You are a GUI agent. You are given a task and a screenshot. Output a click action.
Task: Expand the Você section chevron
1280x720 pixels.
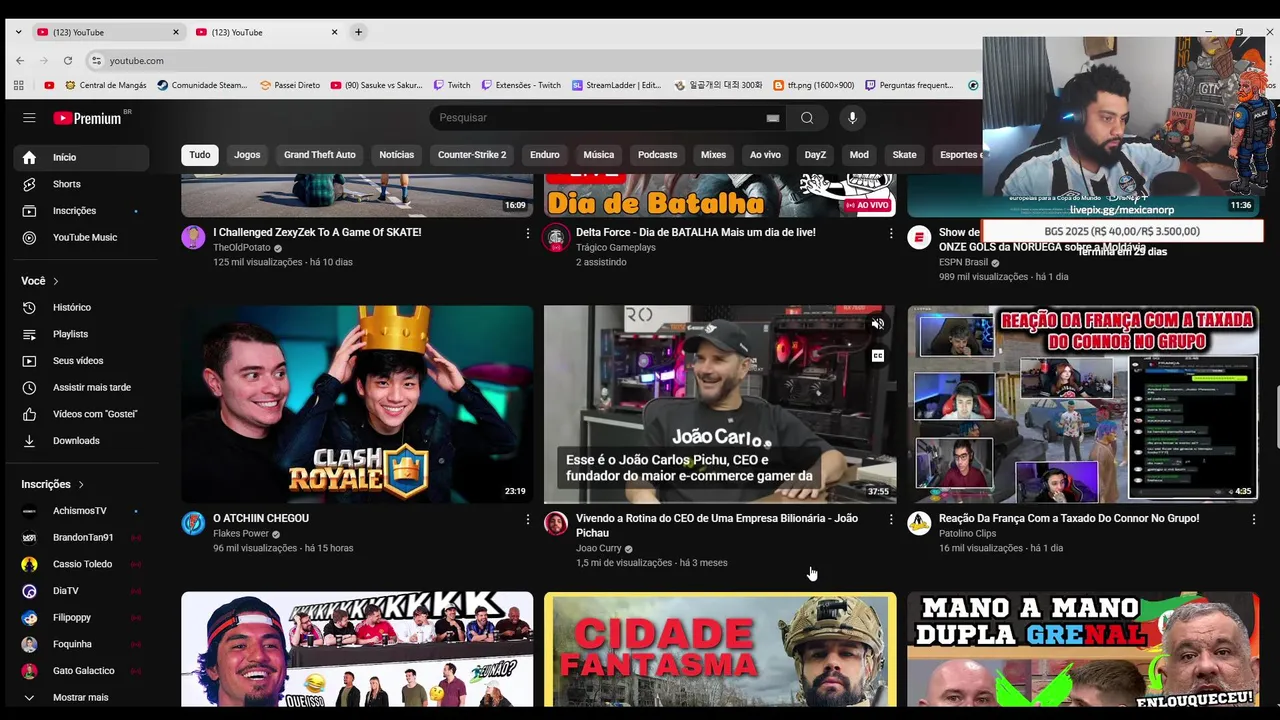56,281
